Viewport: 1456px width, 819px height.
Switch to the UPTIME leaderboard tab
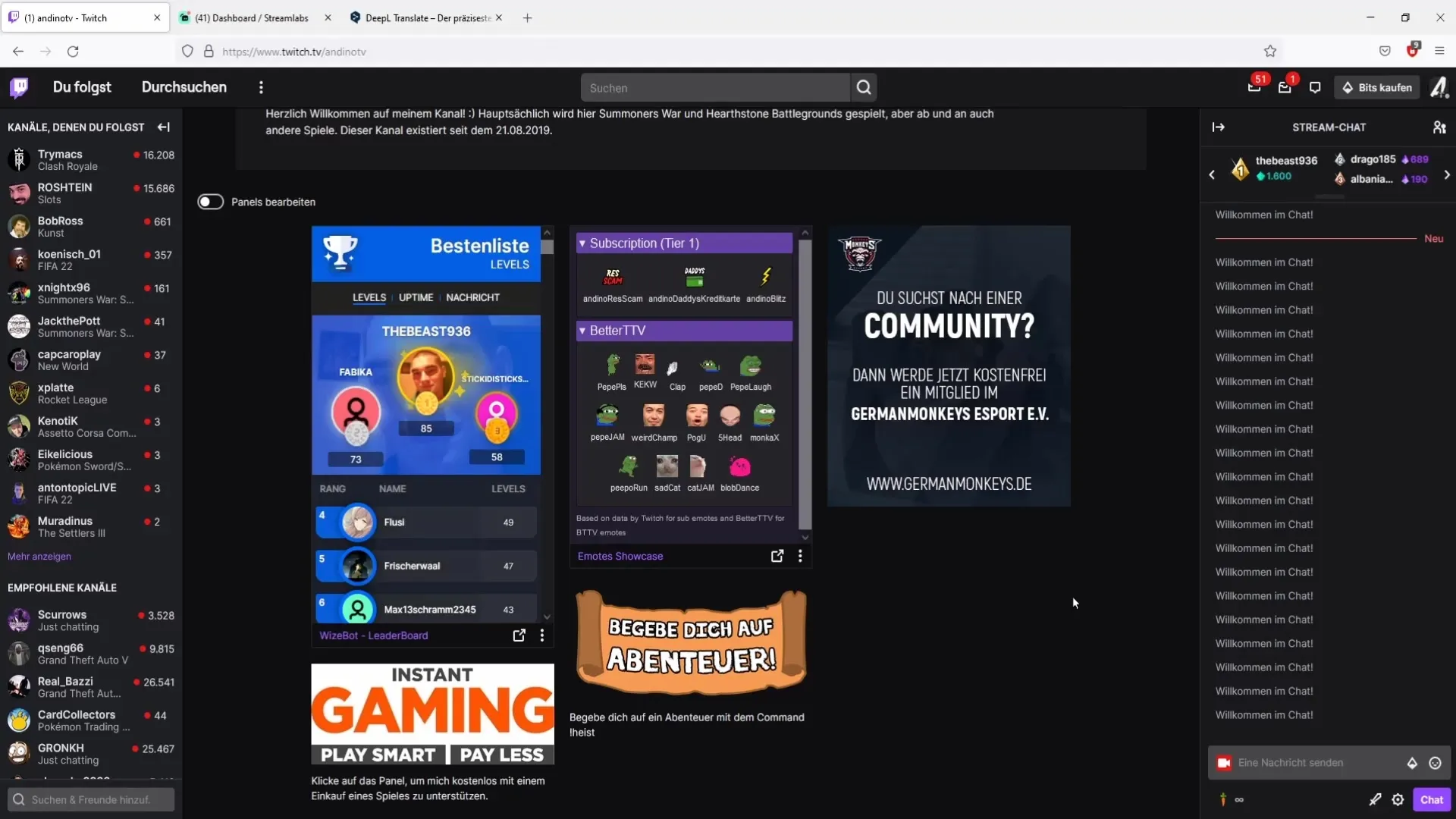pyautogui.click(x=416, y=297)
